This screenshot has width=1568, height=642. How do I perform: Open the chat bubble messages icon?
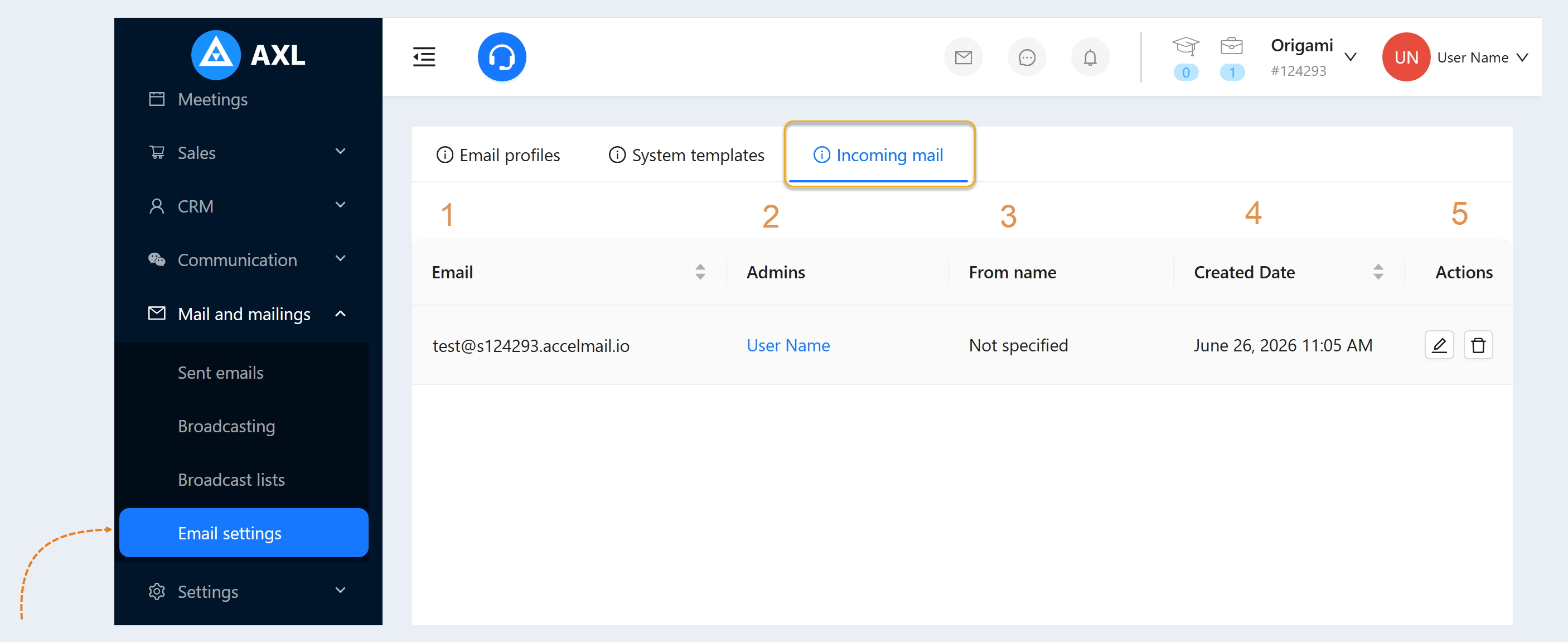(1026, 57)
